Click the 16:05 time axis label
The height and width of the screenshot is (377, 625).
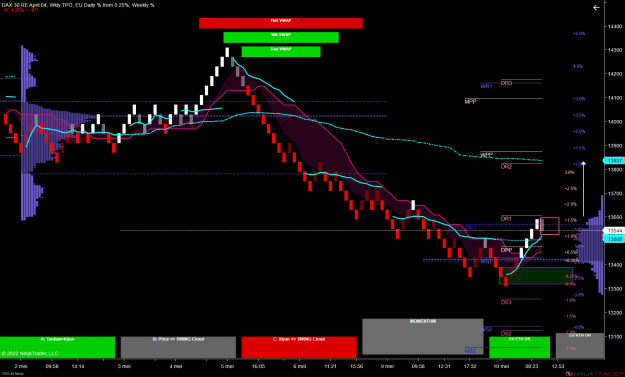pyautogui.click(x=258, y=366)
